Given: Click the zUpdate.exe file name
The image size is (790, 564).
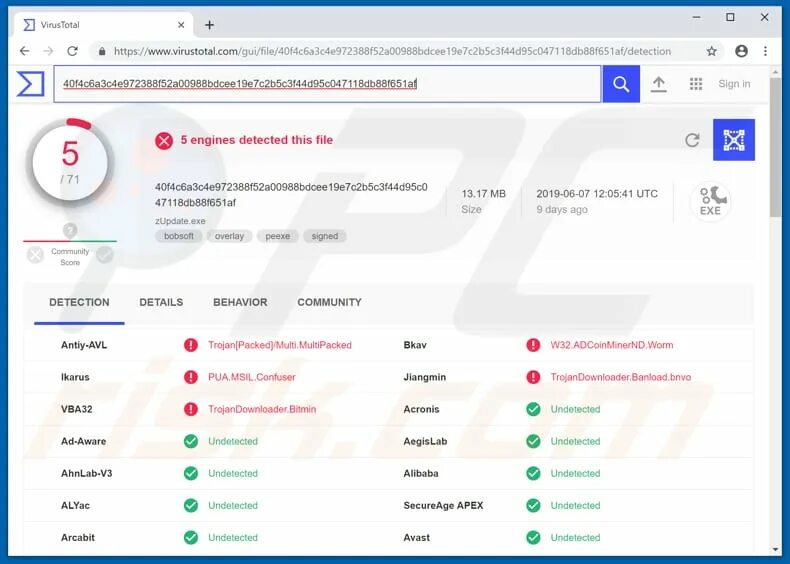Looking at the screenshot, I should click(180, 221).
